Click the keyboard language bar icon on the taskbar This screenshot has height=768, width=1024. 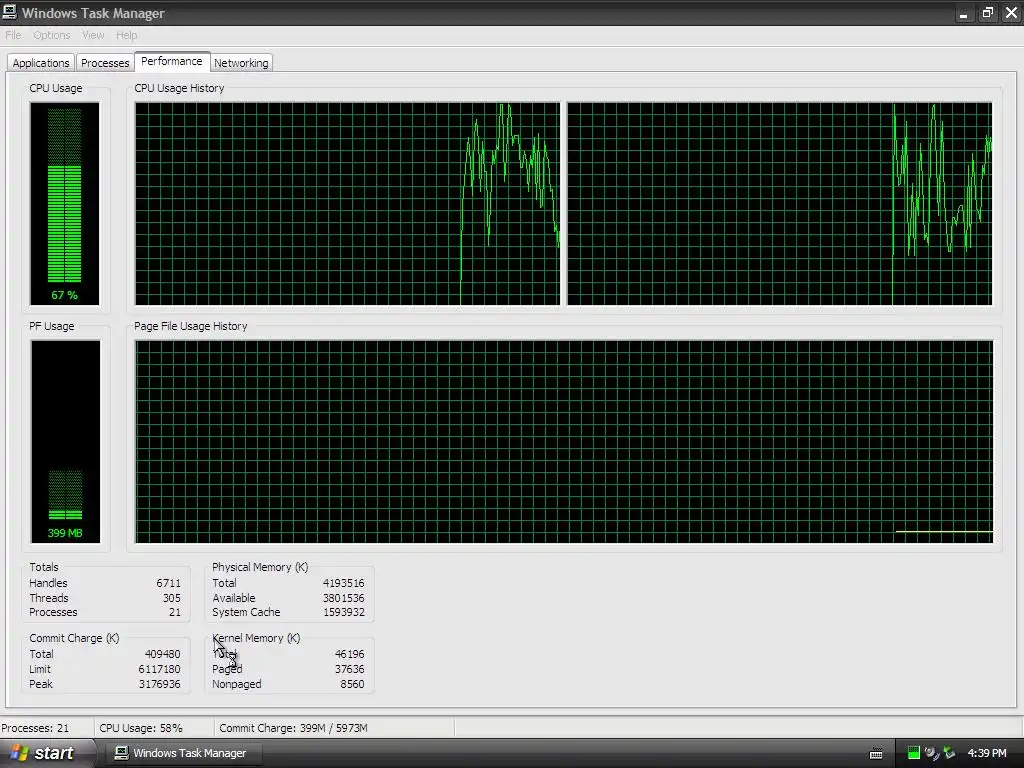point(876,754)
